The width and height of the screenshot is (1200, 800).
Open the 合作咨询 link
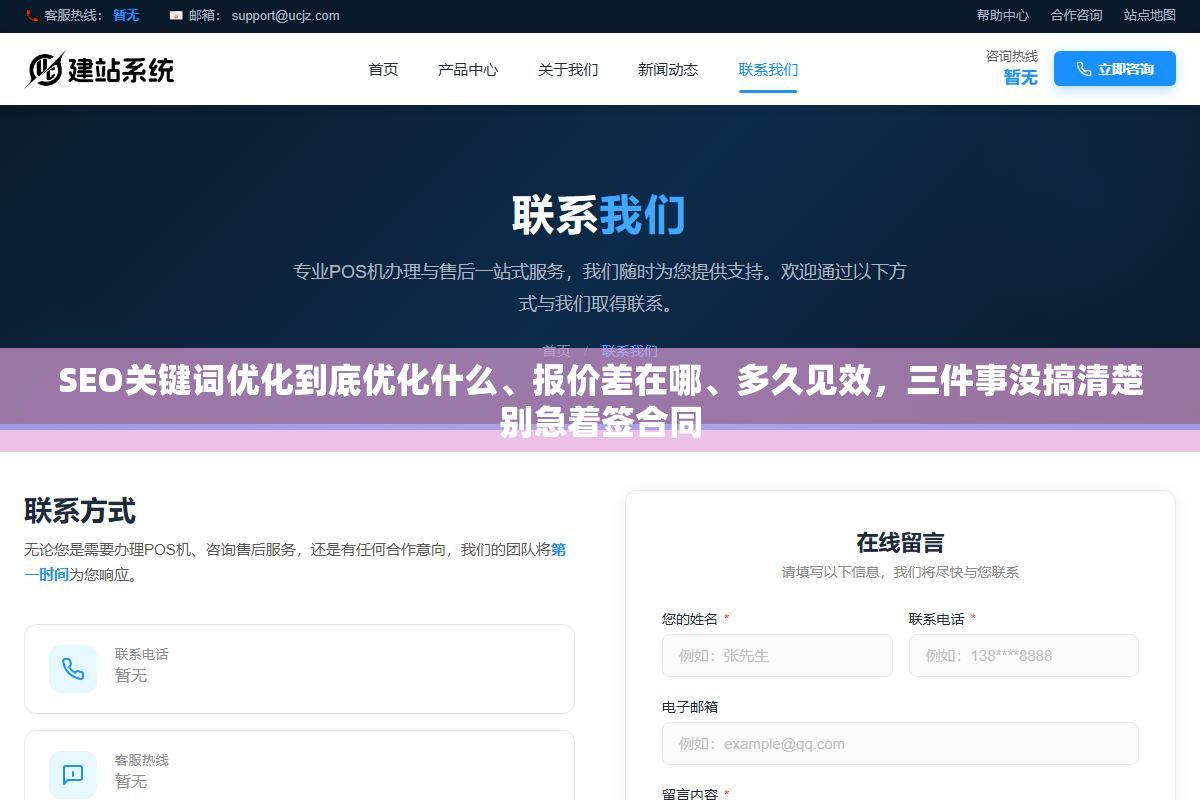pos(1076,15)
